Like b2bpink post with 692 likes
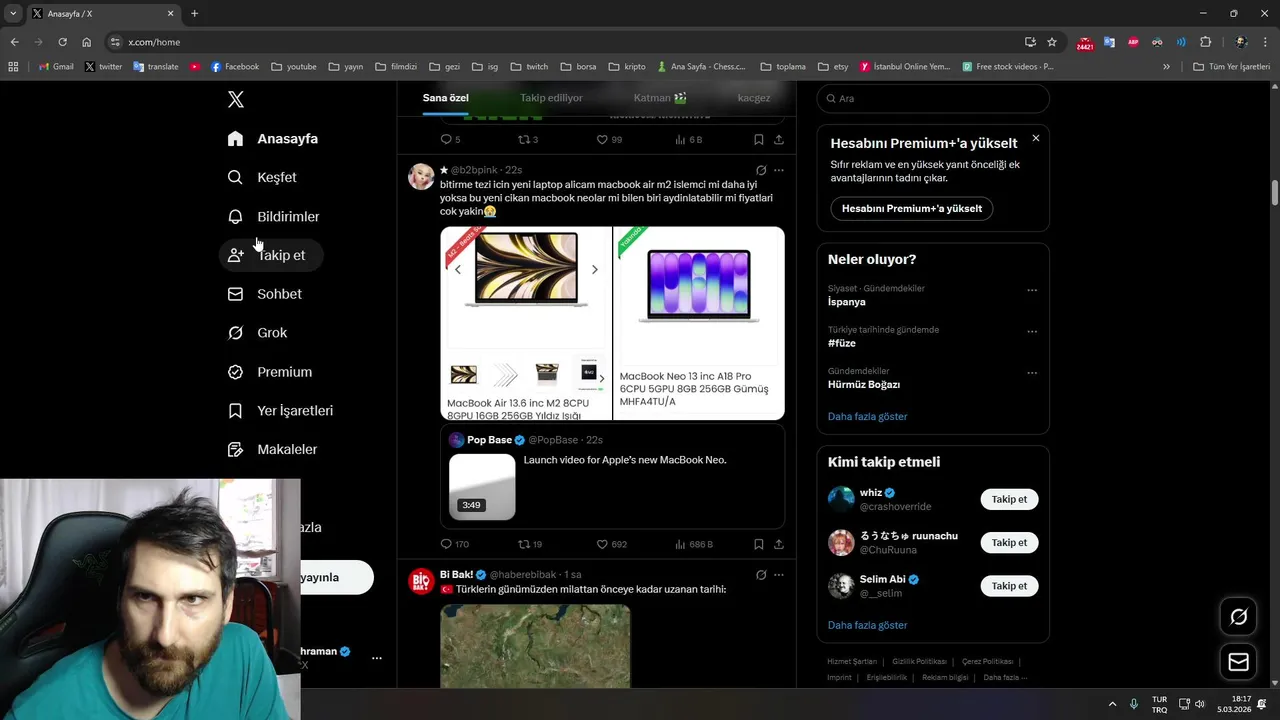Screen dimensions: 1280x720 [x=611, y=544]
